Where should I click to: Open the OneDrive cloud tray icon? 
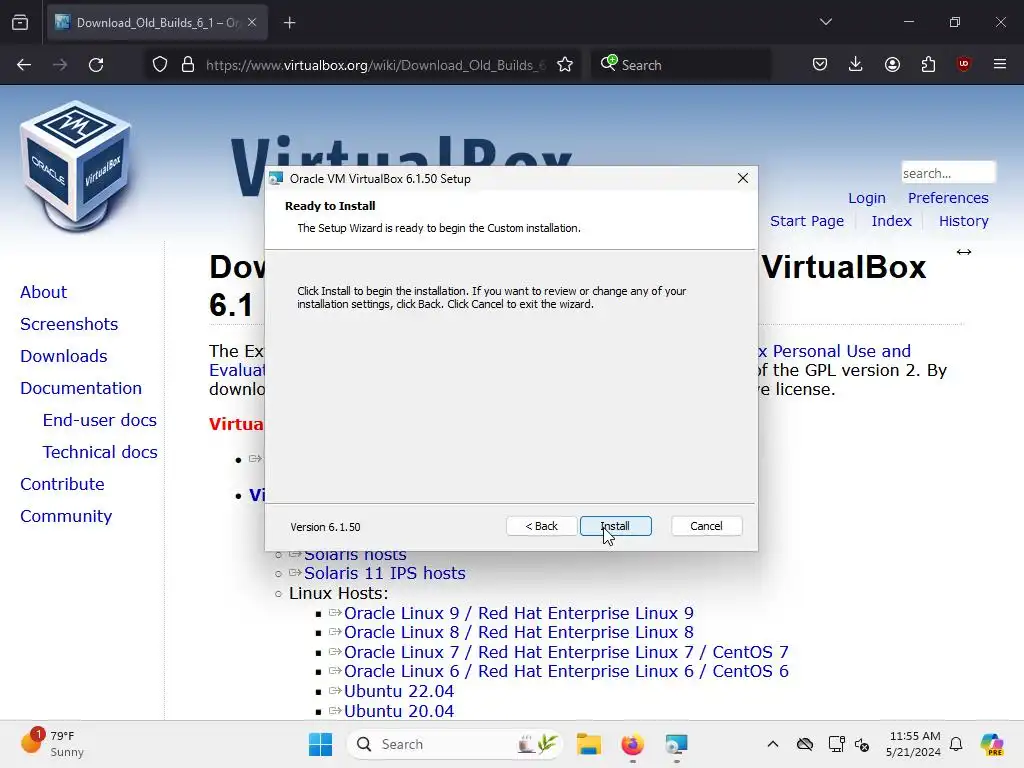point(805,744)
